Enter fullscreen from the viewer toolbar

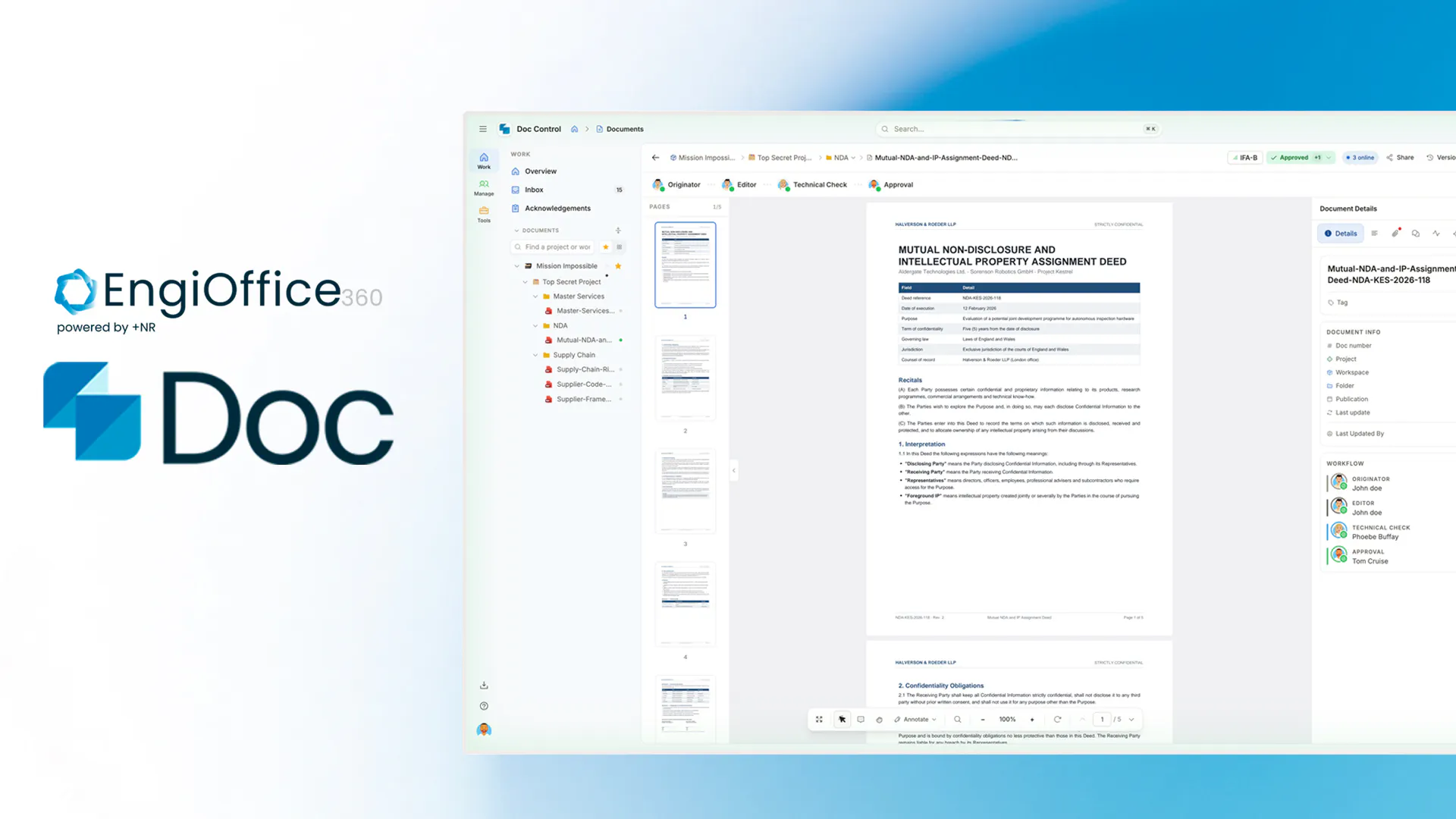[x=819, y=720]
